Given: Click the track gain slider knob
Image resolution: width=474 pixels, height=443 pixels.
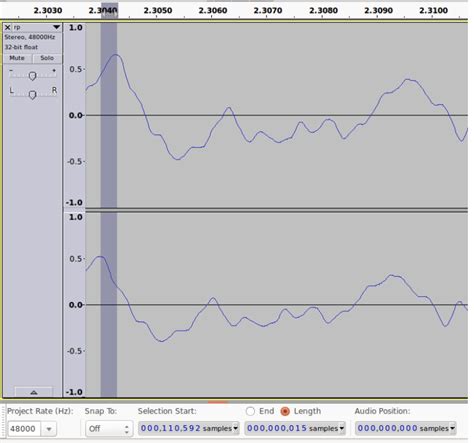Looking at the screenshot, I should pos(32,76).
